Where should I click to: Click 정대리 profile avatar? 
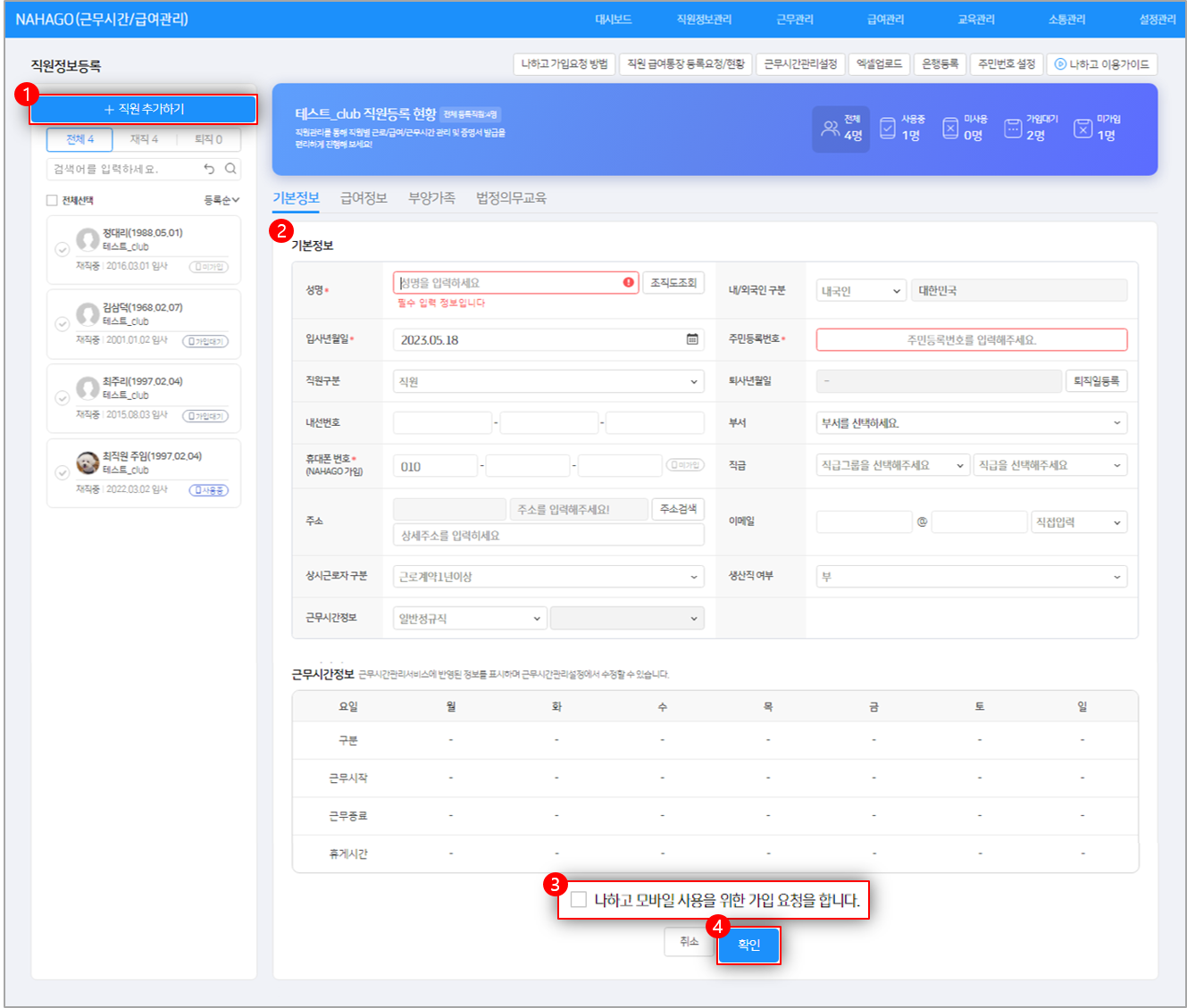pyautogui.click(x=88, y=239)
